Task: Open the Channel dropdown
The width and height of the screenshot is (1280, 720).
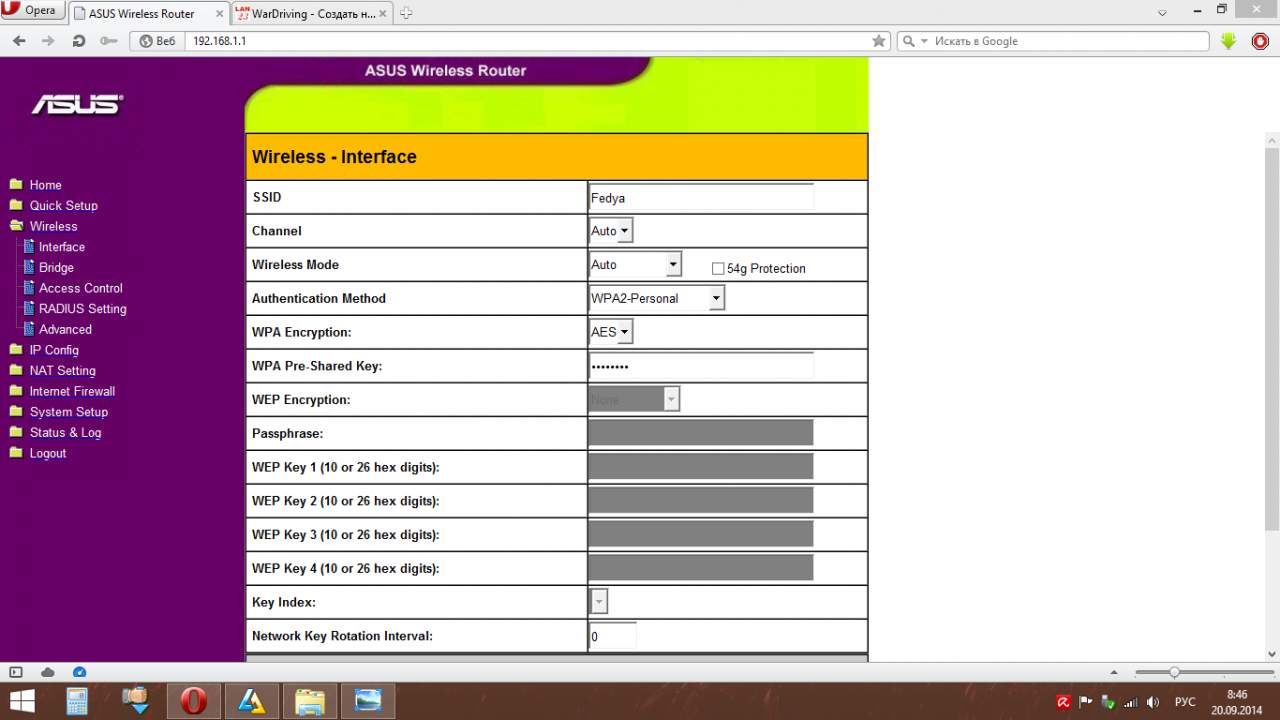Action: click(x=611, y=231)
